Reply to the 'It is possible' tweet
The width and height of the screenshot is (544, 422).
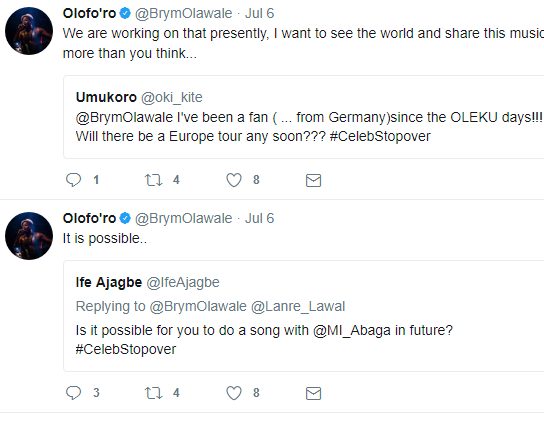74,393
